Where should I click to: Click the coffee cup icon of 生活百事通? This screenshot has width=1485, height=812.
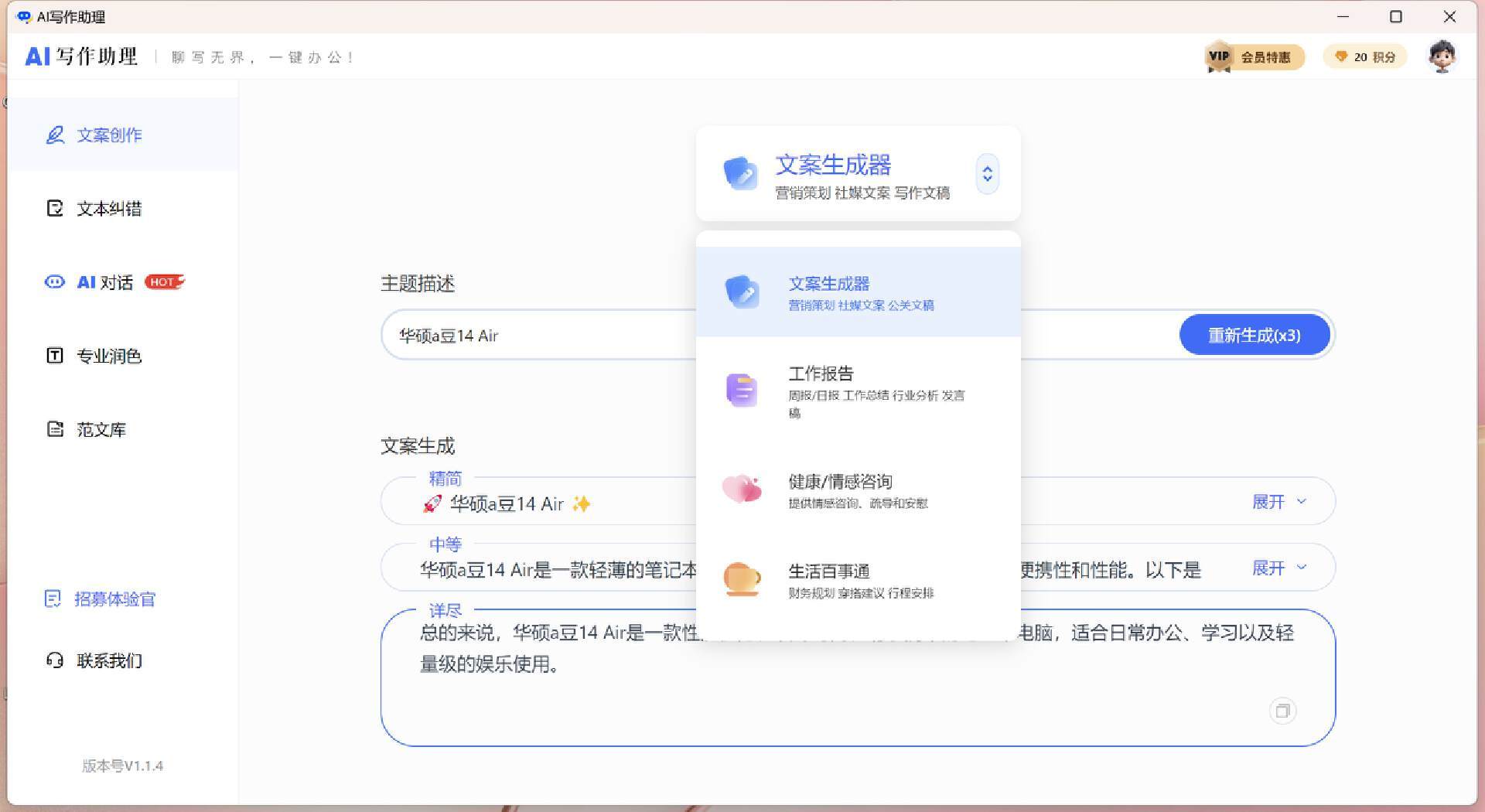pyautogui.click(x=742, y=579)
